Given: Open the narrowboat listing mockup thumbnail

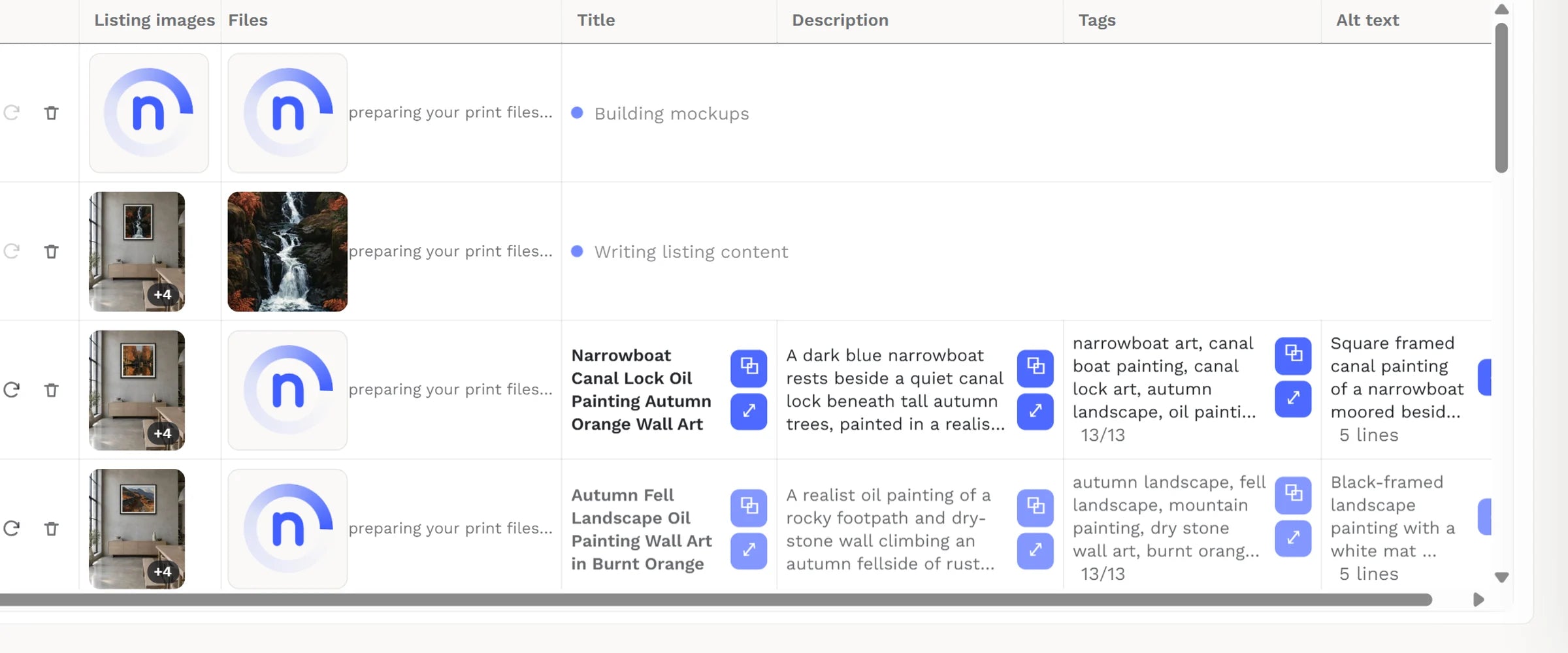Looking at the screenshot, I should pyautogui.click(x=137, y=390).
